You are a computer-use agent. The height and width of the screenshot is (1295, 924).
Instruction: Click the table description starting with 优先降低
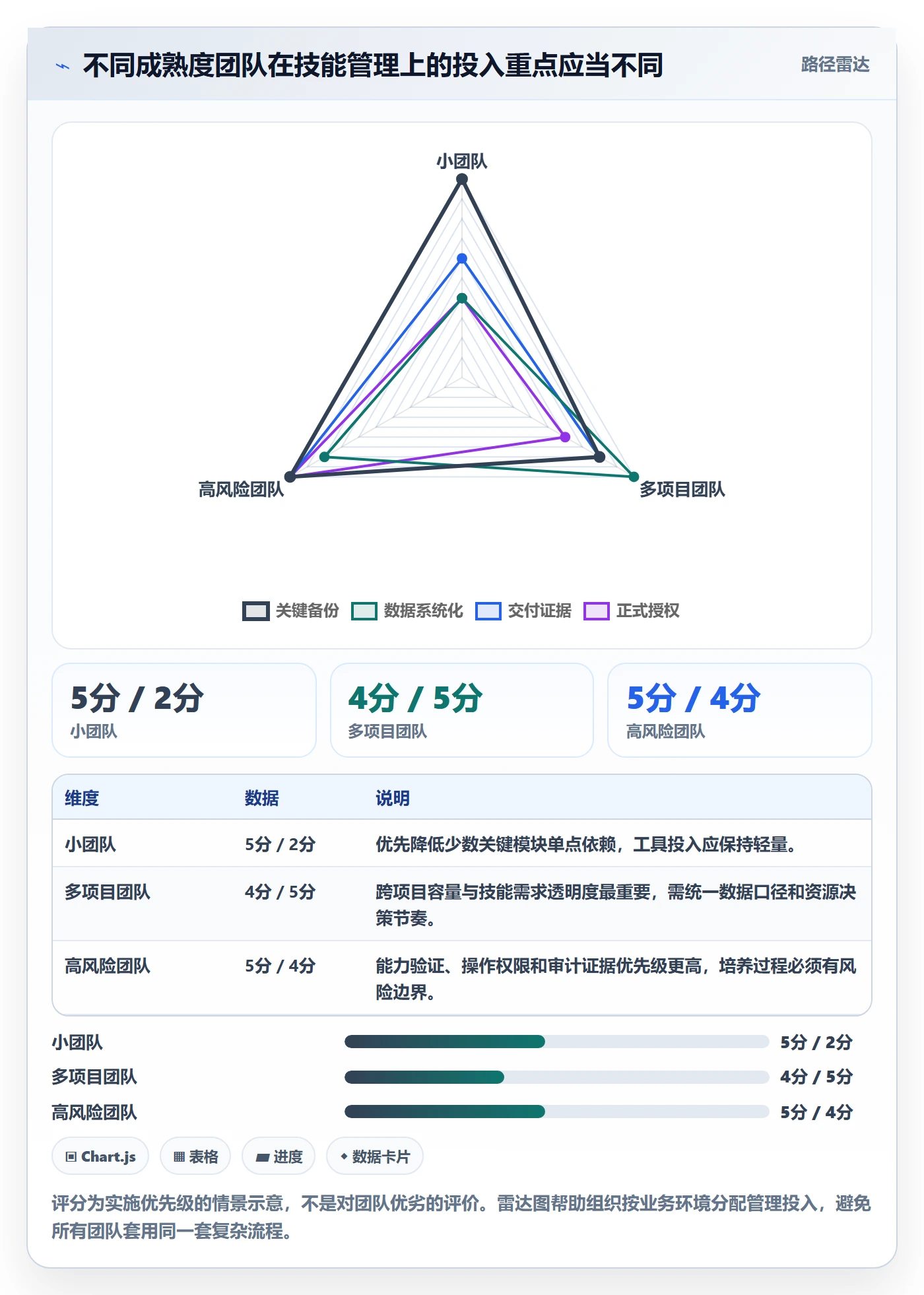[586, 844]
